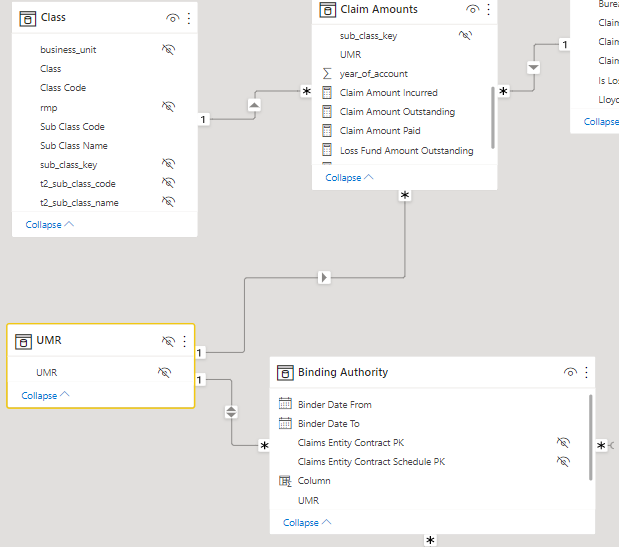The height and width of the screenshot is (547, 619).
Task: Collapse the Claim Amounts table
Action: point(349,178)
